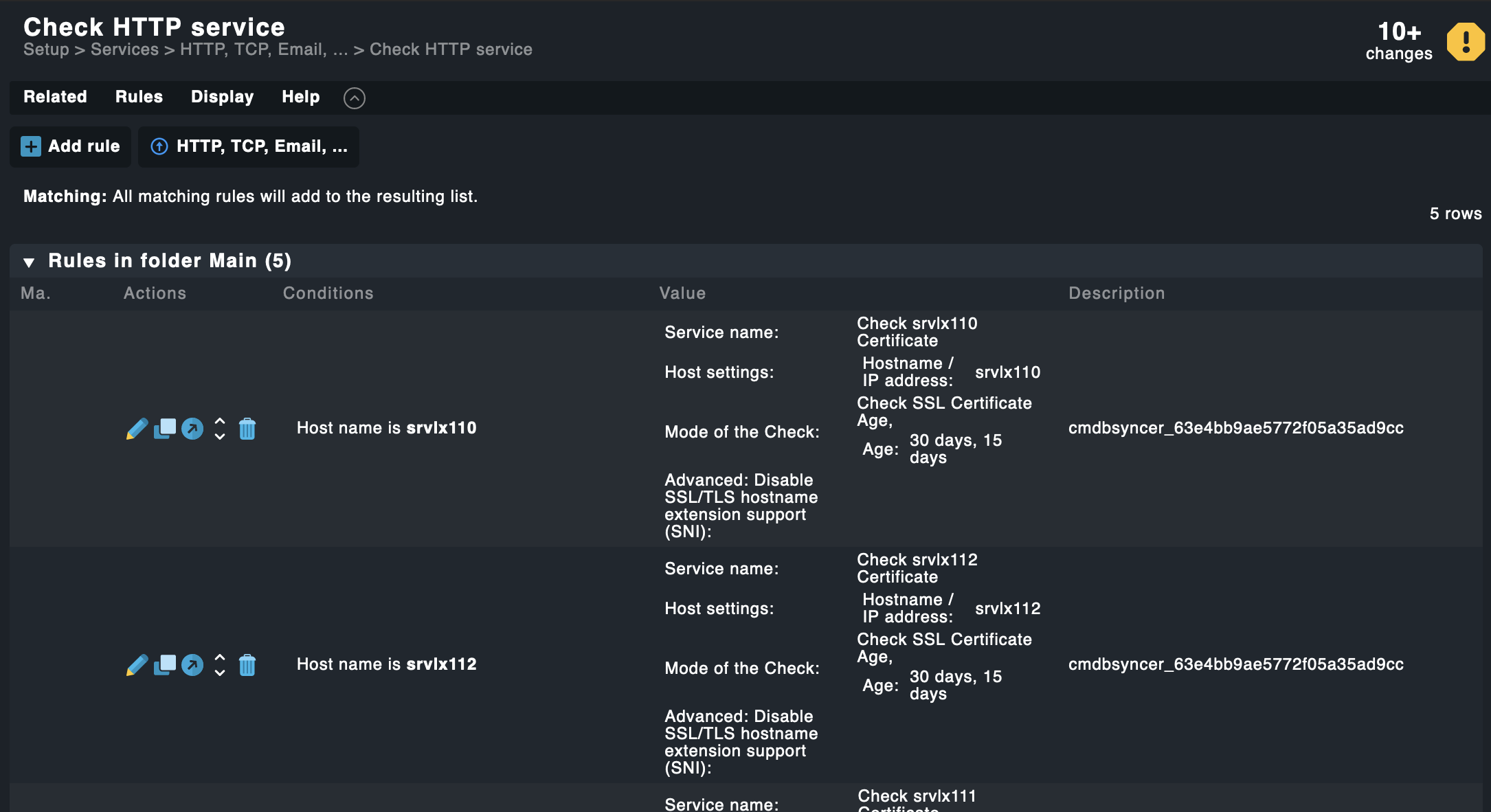Open the Display menu
Screen dimensions: 1491x812
(222, 97)
